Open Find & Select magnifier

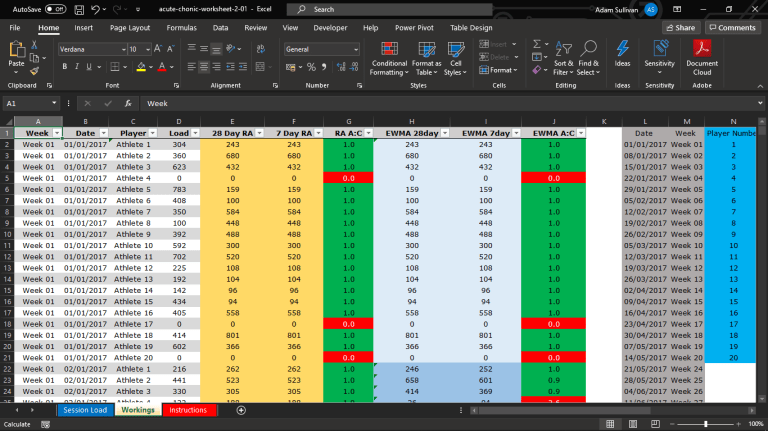click(588, 59)
